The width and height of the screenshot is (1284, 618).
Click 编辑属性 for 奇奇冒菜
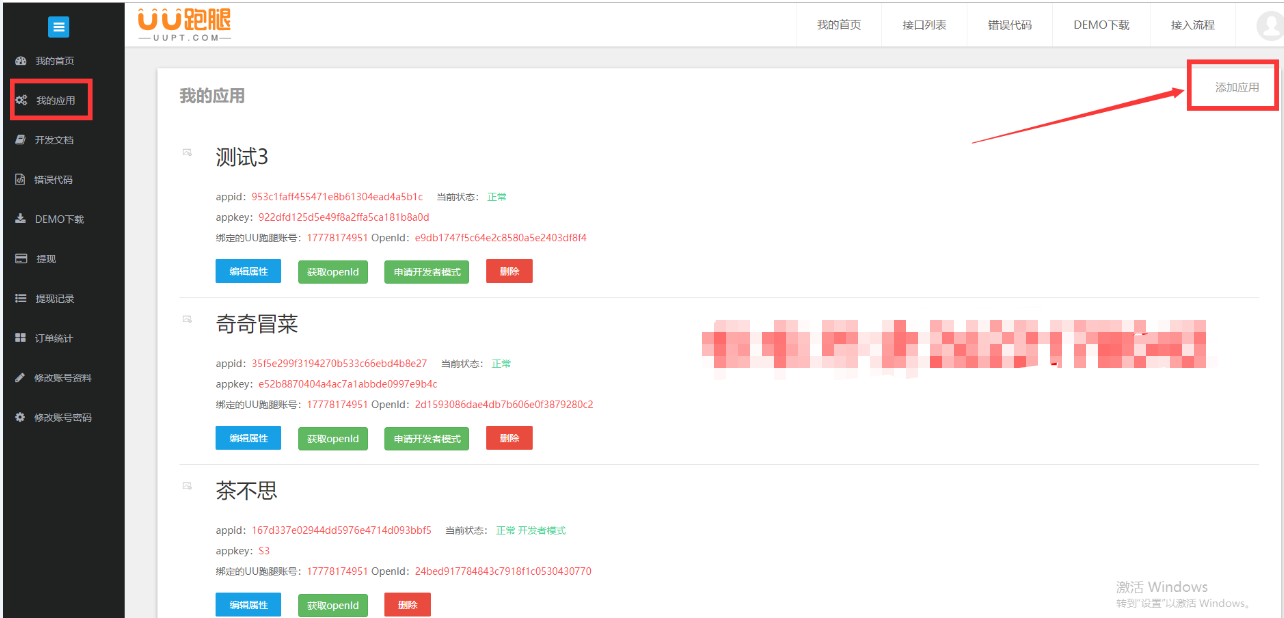click(x=248, y=438)
